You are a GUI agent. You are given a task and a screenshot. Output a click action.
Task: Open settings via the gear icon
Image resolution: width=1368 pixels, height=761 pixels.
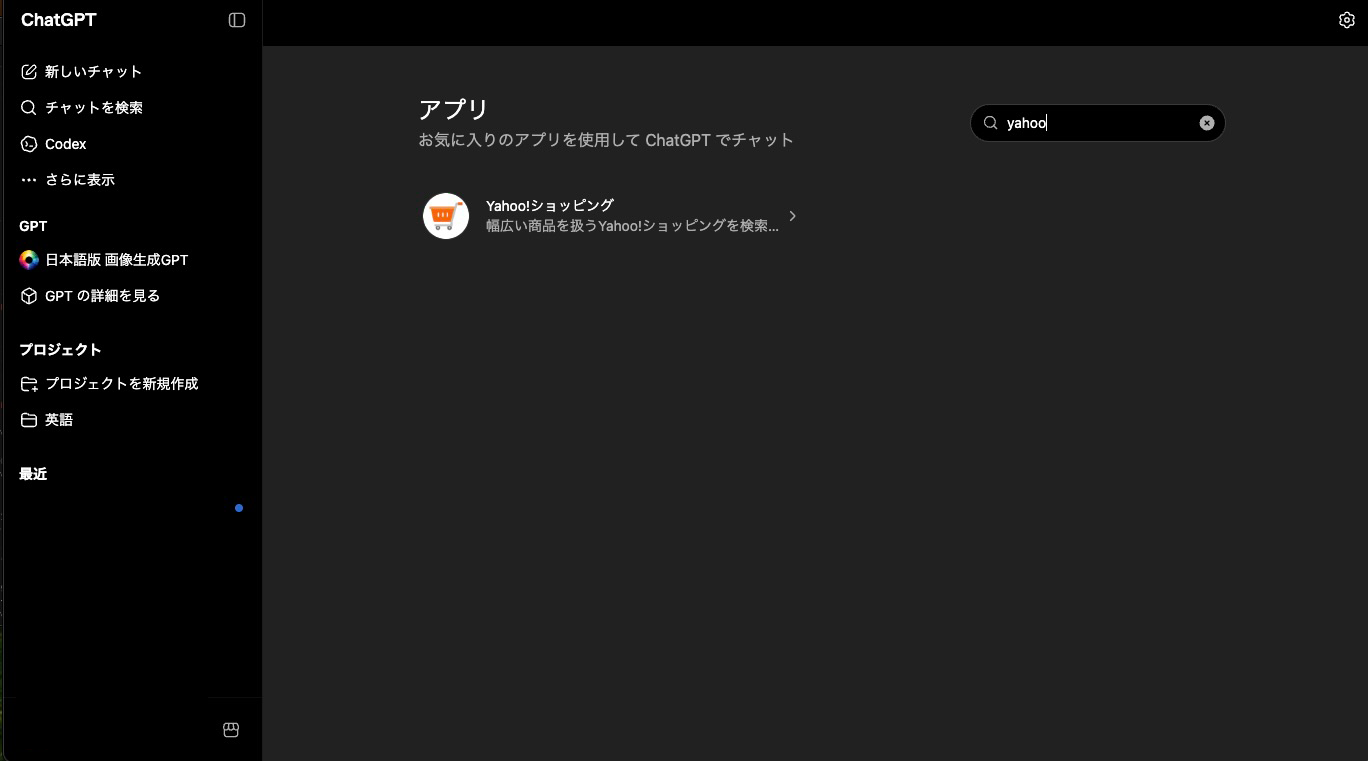tap(1346, 20)
